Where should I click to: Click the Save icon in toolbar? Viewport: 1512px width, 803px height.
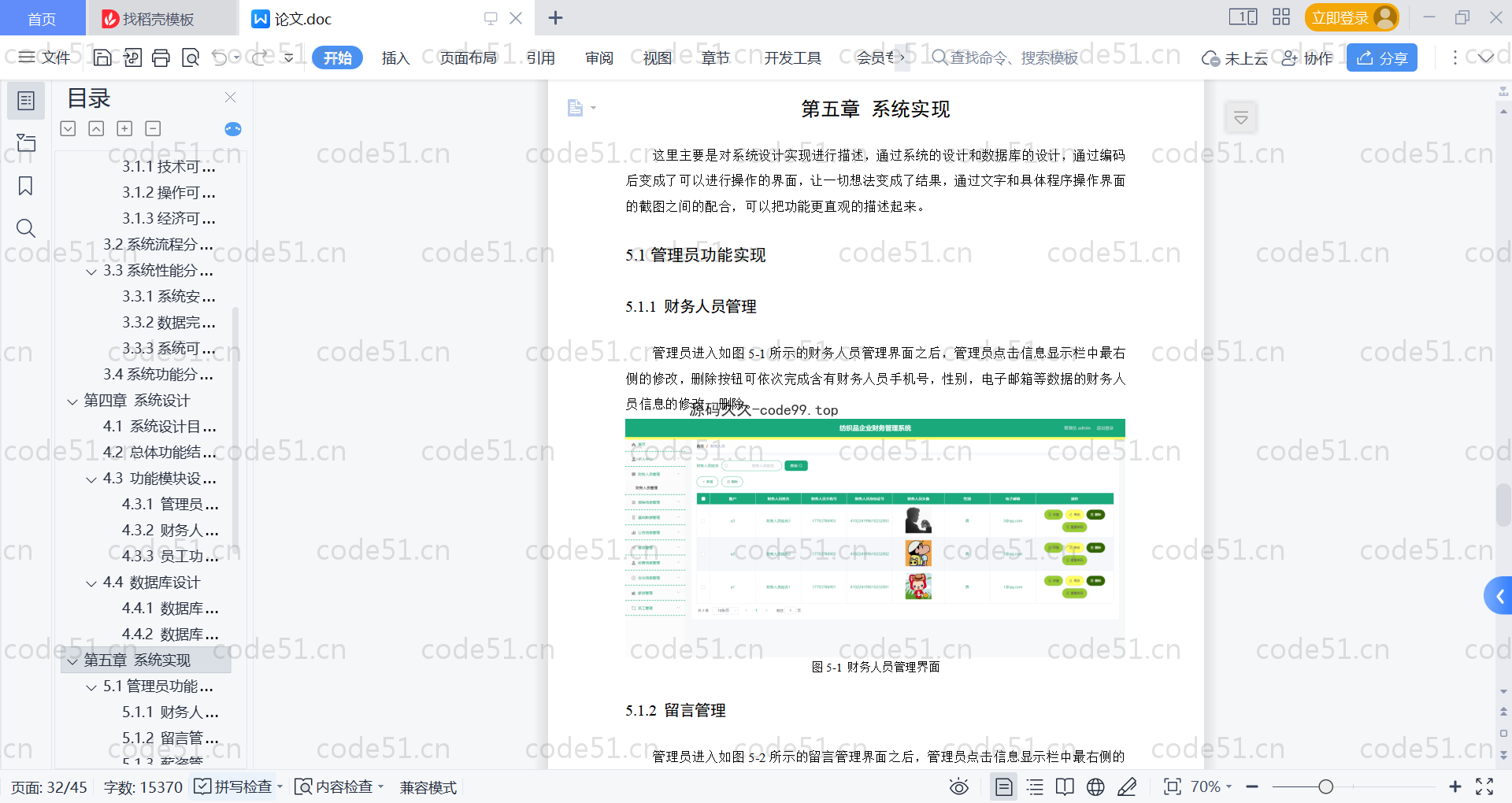[102, 57]
